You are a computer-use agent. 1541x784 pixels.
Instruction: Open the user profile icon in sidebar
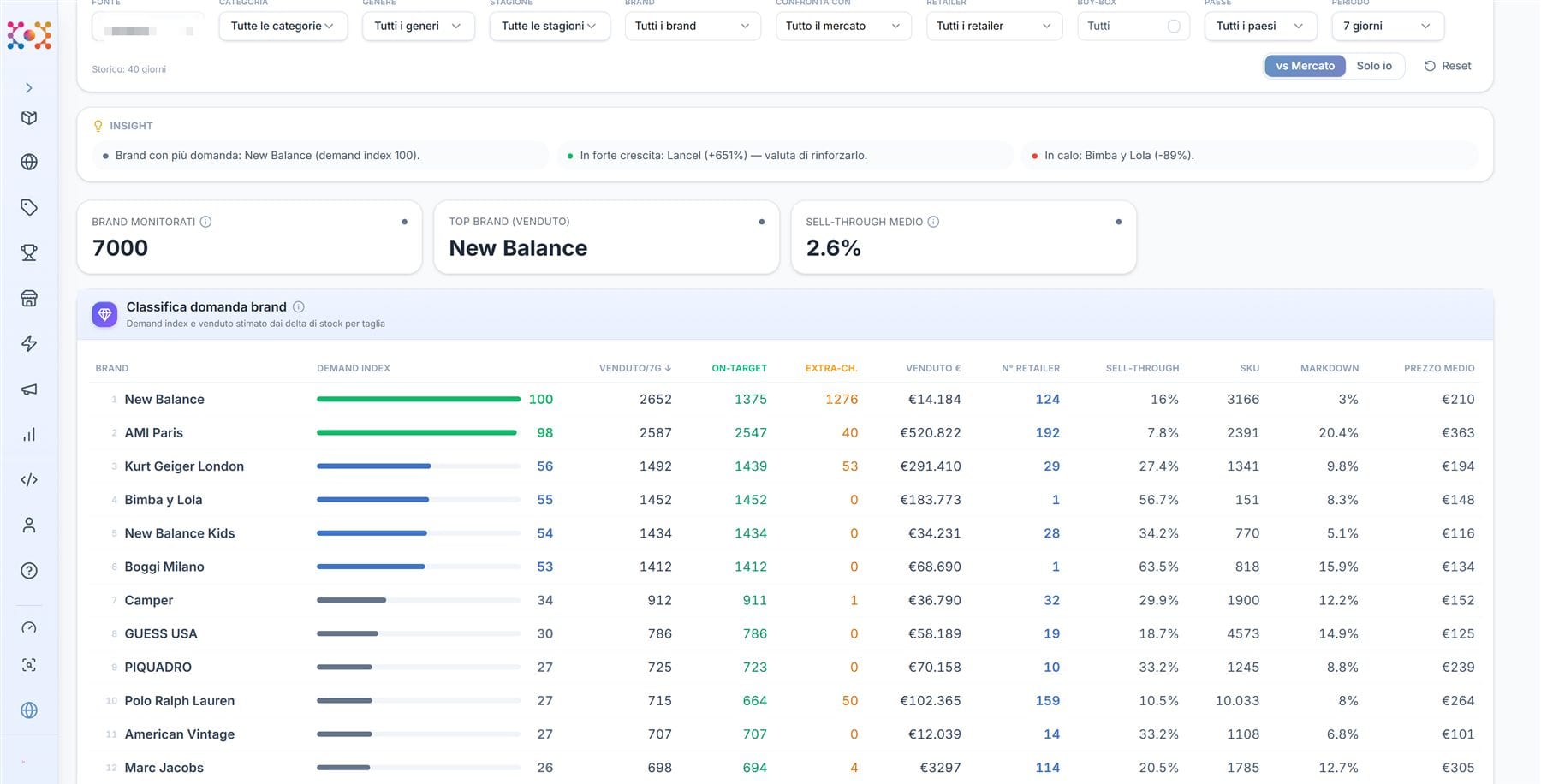coord(29,526)
